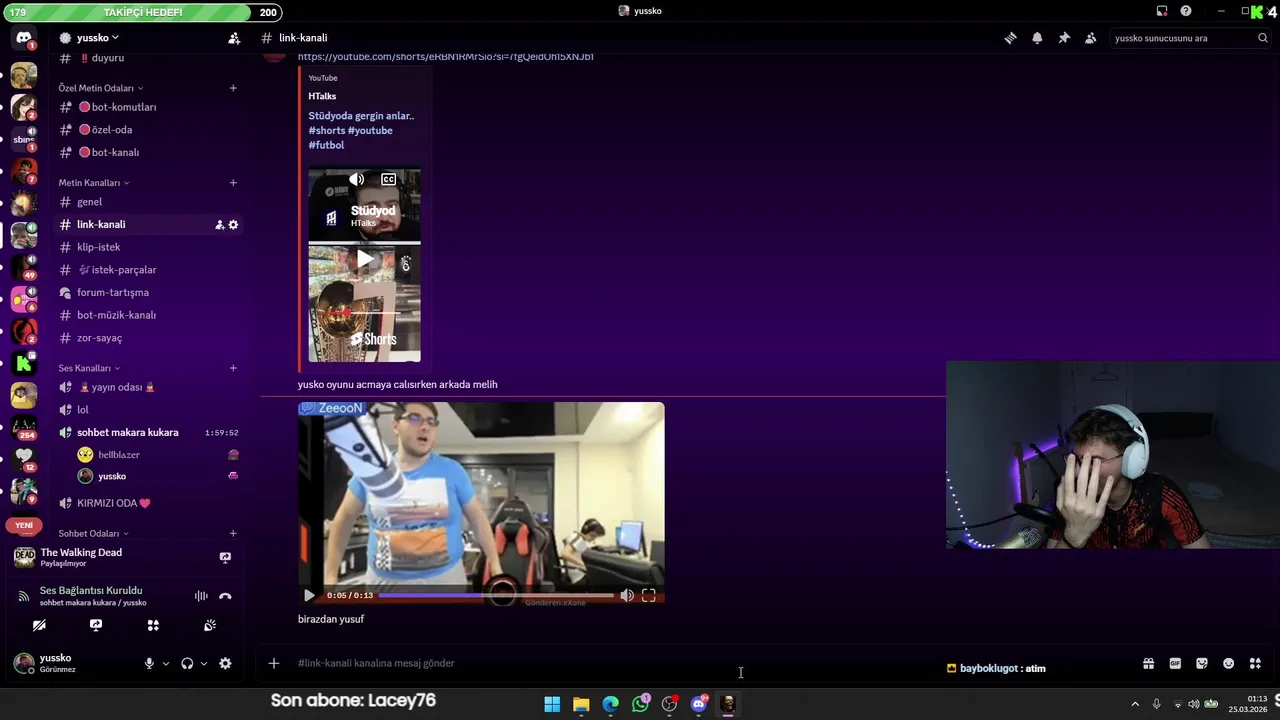Collapse Sohbet Odaları category
The width and height of the screenshot is (1280, 720).
pyautogui.click(x=94, y=534)
